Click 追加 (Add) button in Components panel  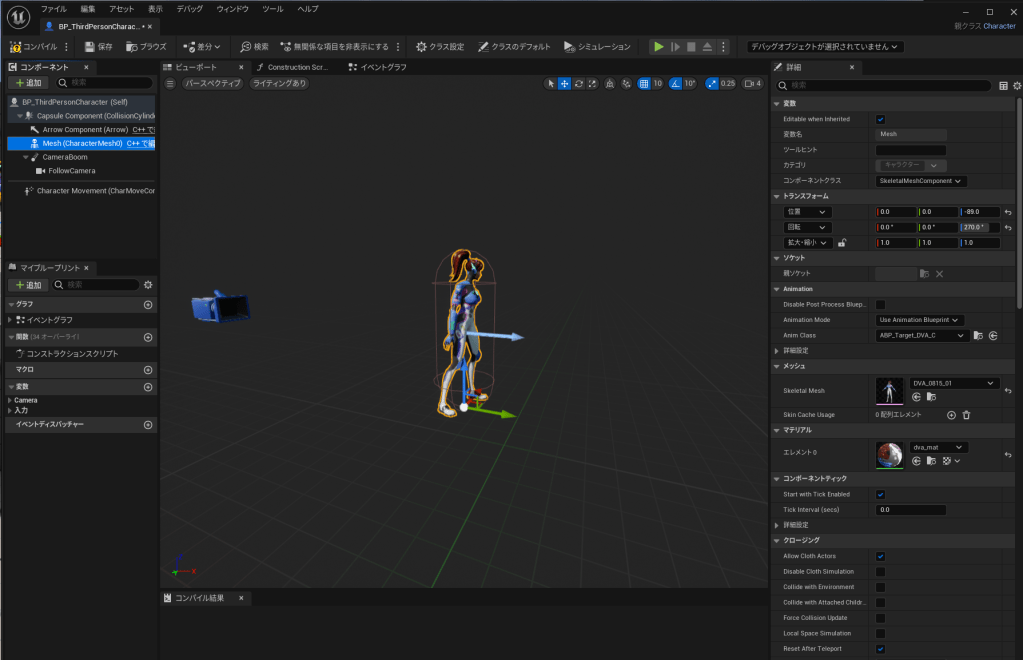pyautogui.click(x=28, y=83)
